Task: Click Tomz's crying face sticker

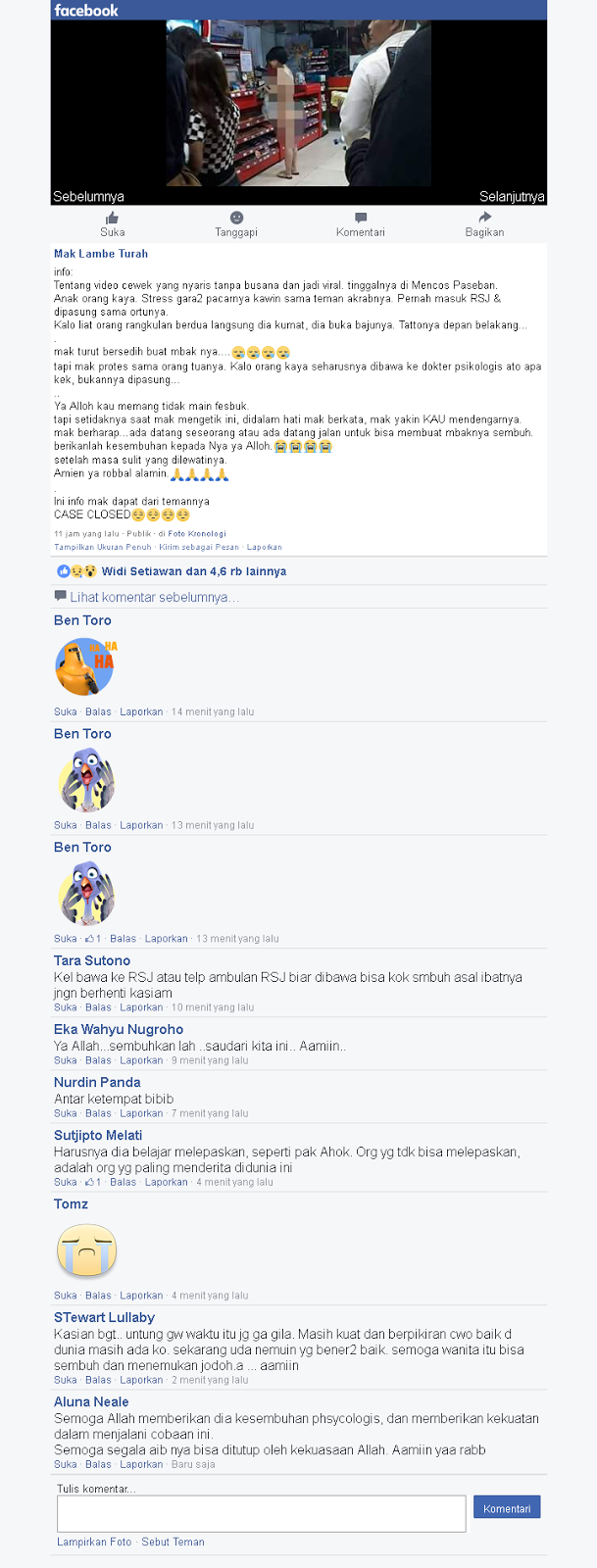Action: [x=86, y=1250]
